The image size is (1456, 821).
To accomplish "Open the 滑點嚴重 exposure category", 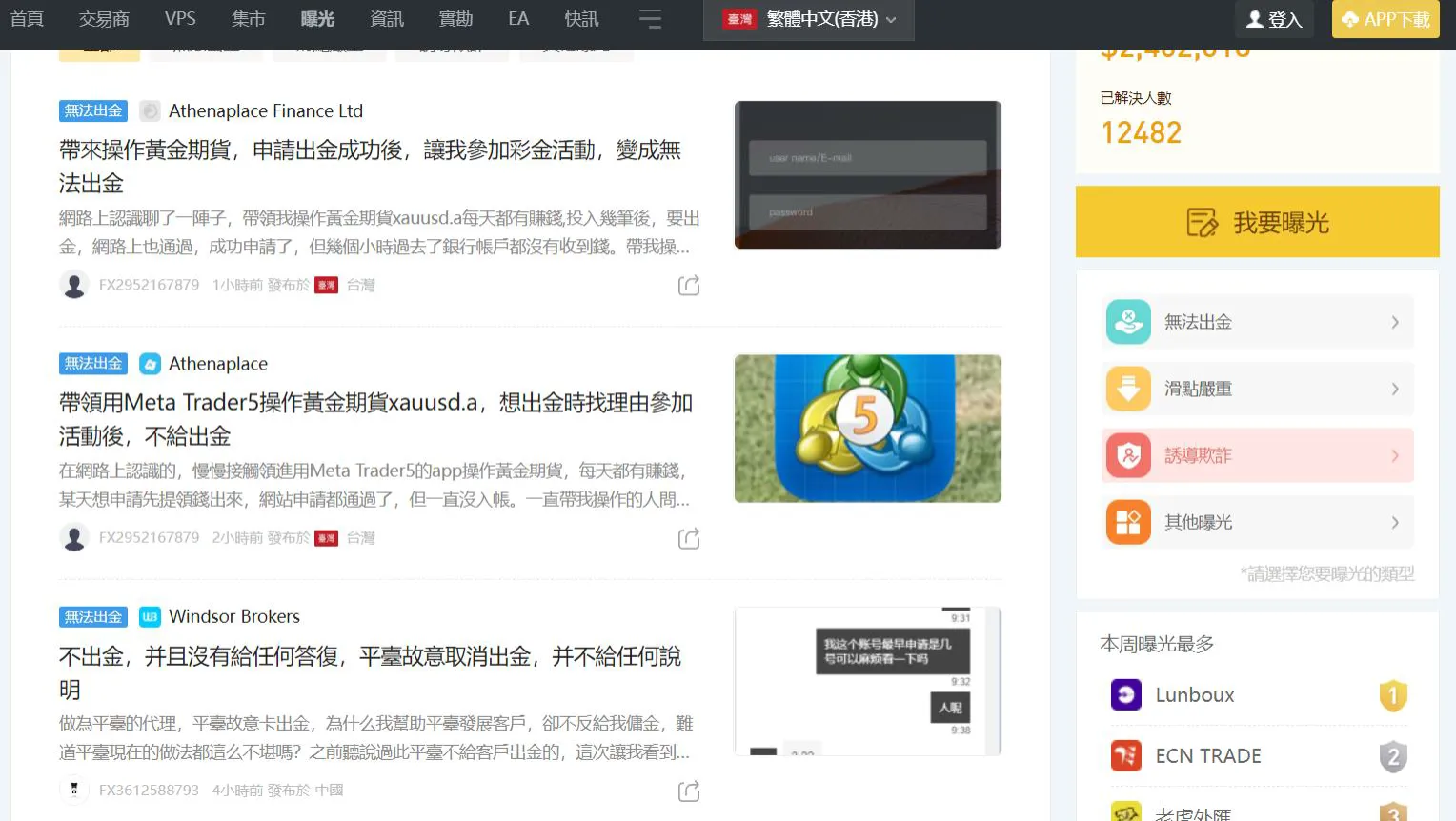I will [1258, 389].
